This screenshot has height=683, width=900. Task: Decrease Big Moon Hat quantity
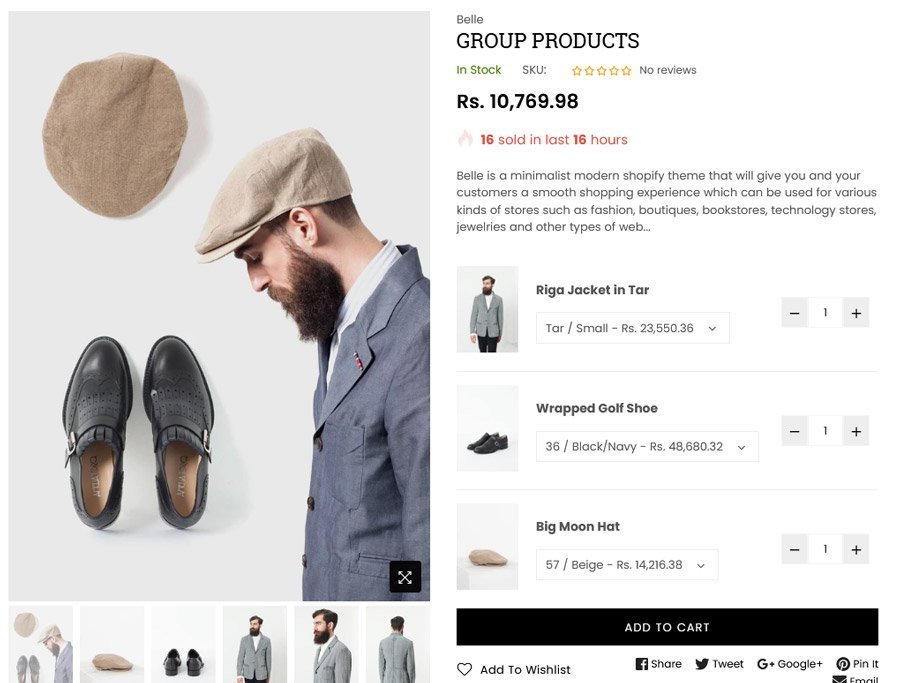(795, 549)
